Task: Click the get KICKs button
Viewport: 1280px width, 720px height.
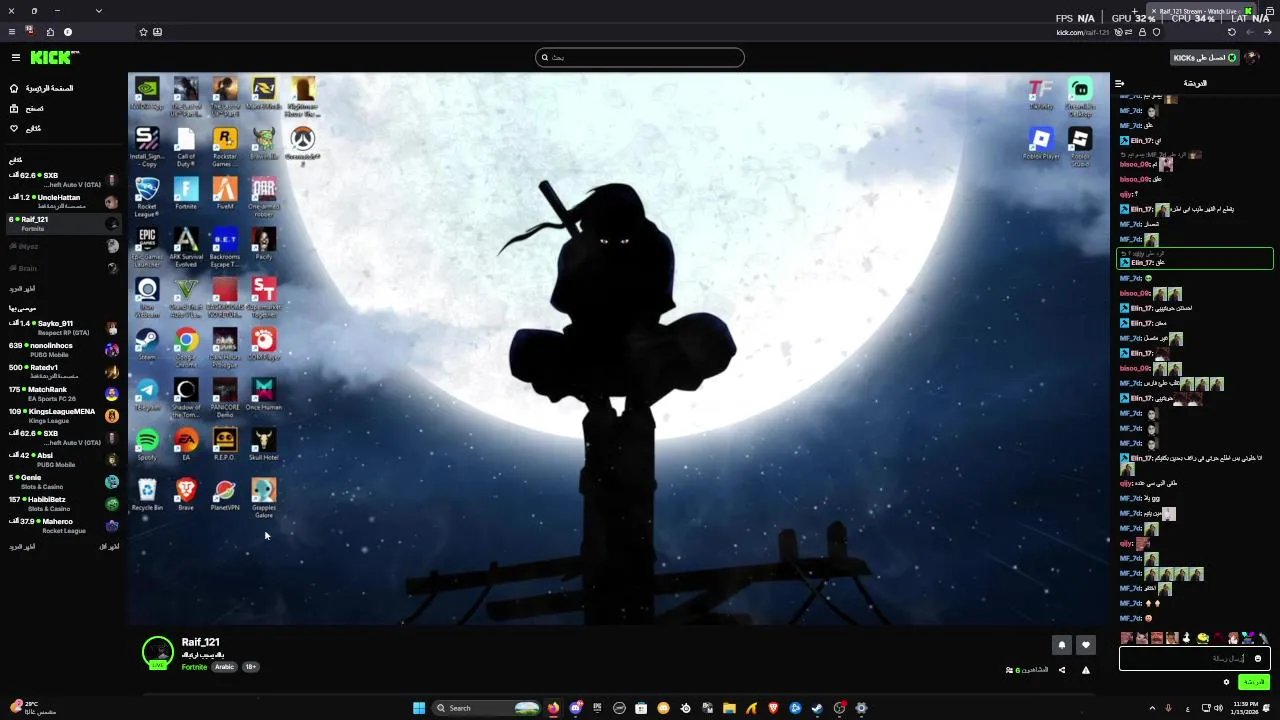Action: [1205, 58]
